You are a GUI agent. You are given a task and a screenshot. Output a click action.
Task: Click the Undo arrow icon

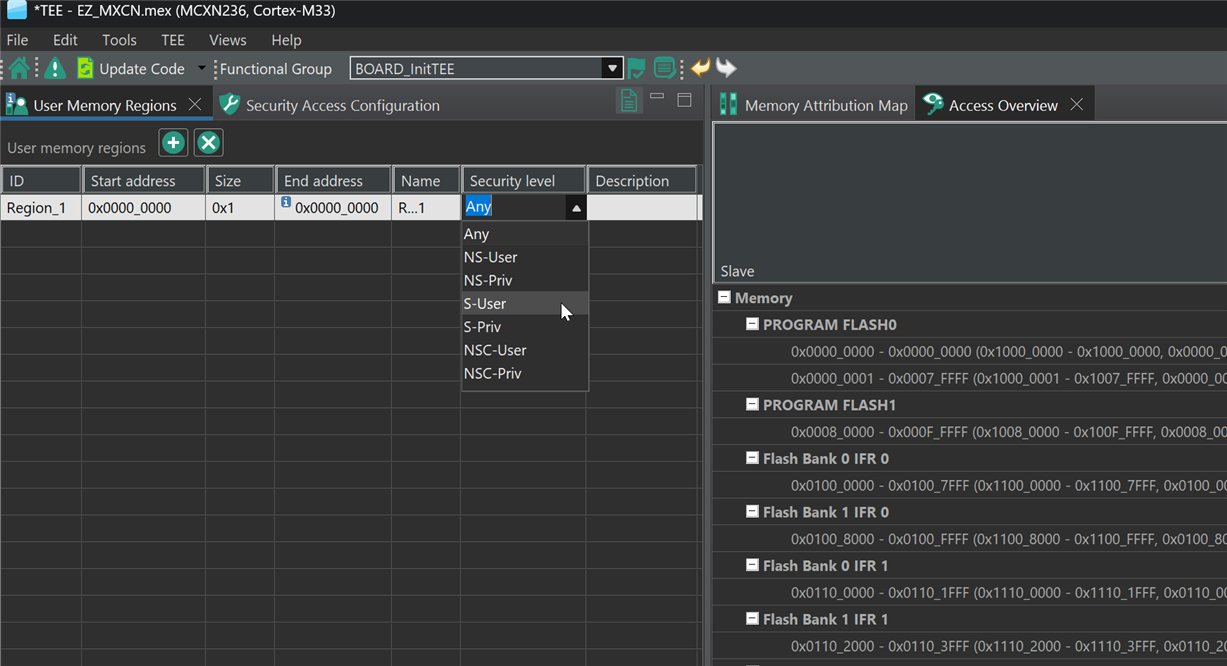click(701, 68)
